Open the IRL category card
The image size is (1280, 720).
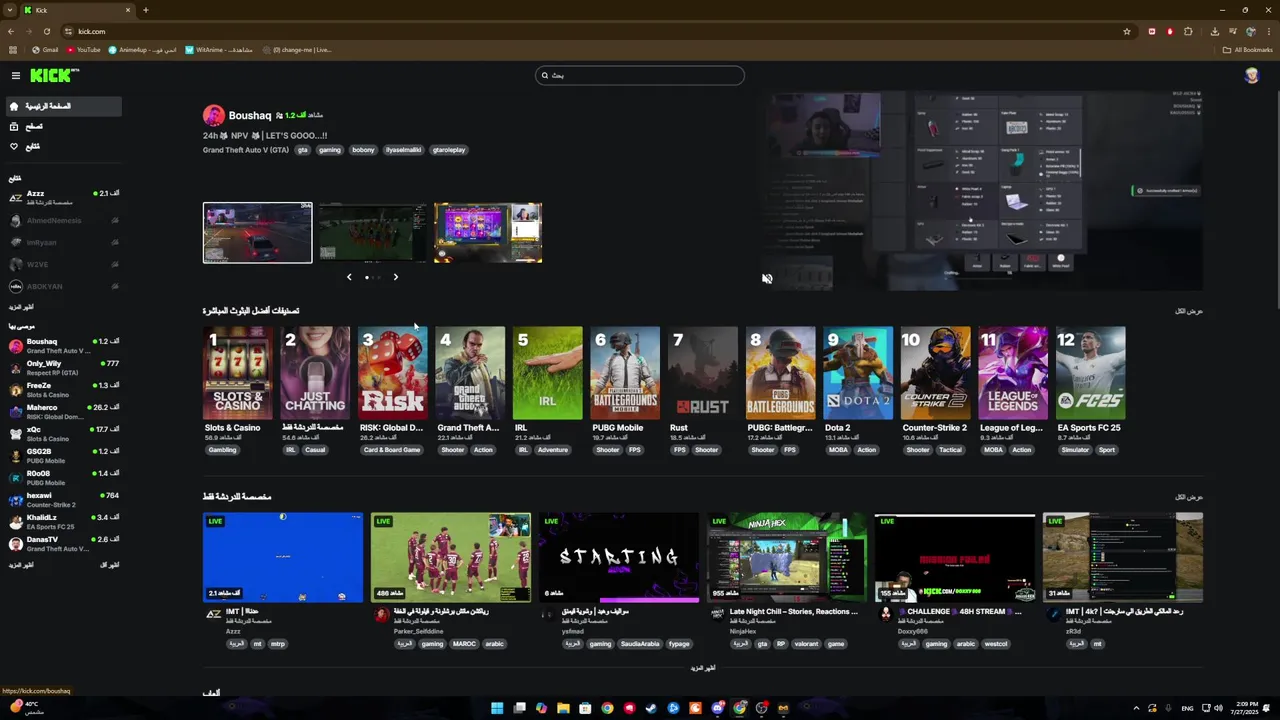point(548,373)
